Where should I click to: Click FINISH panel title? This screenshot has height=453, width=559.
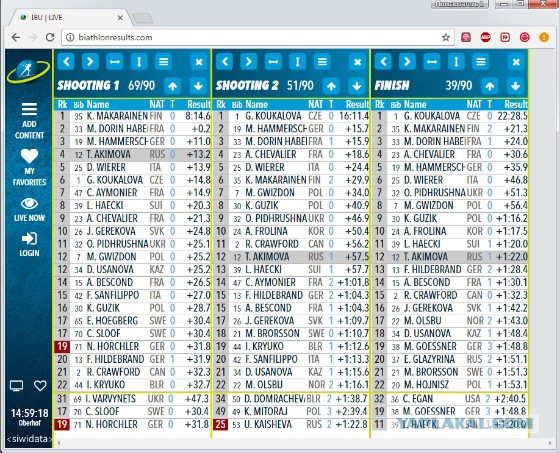pyautogui.click(x=392, y=86)
